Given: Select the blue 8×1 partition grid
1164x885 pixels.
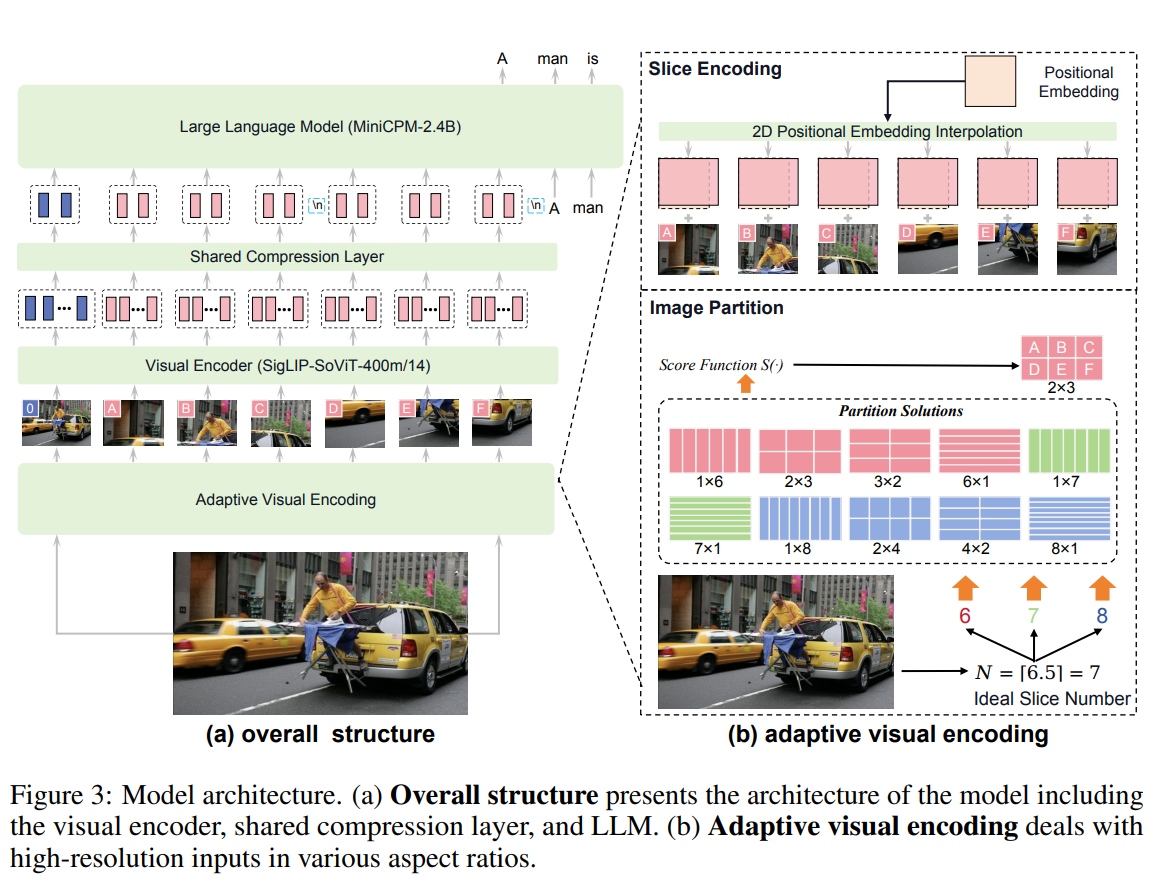Looking at the screenshot, I should pos(1069,518).
